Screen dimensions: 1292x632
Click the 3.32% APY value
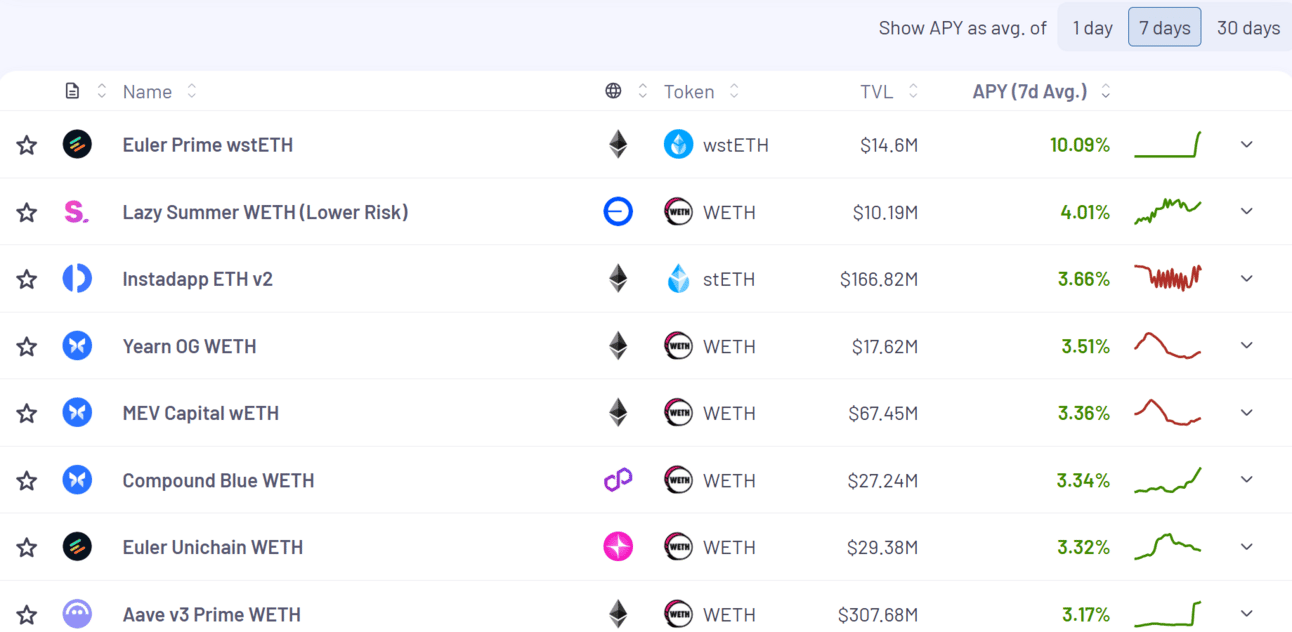1083,547
